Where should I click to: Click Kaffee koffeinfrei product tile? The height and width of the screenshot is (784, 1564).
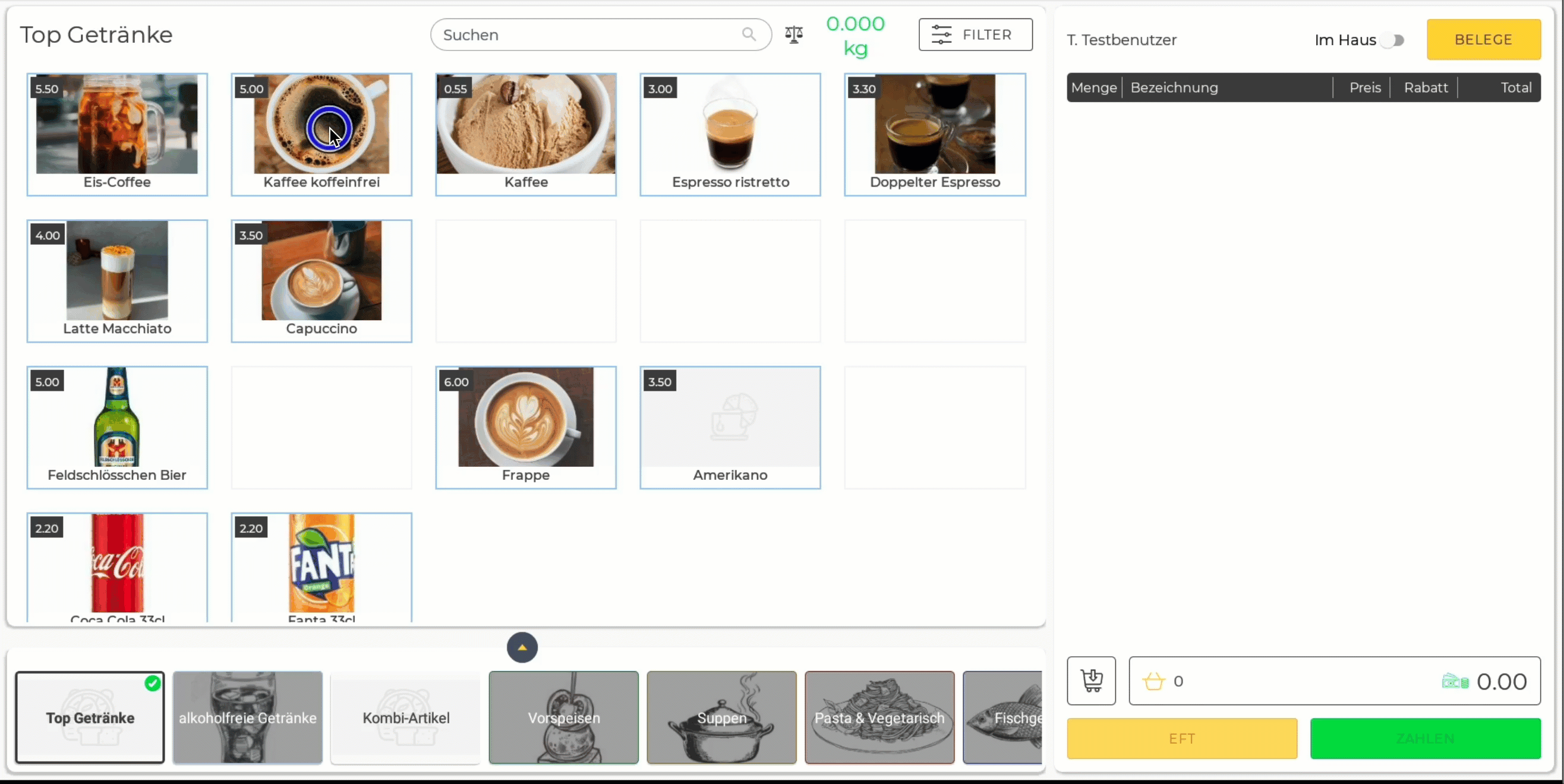[x=321, y=133]
